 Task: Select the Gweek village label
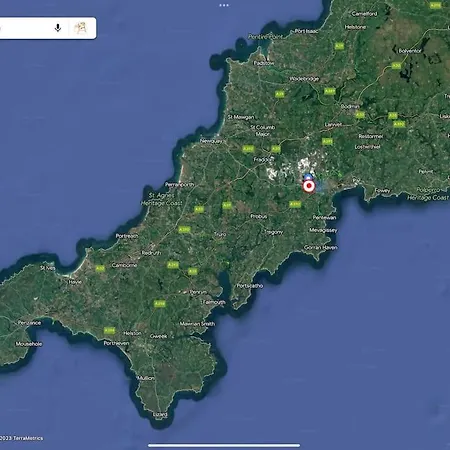pyautogui.click(x=158, y=336)
